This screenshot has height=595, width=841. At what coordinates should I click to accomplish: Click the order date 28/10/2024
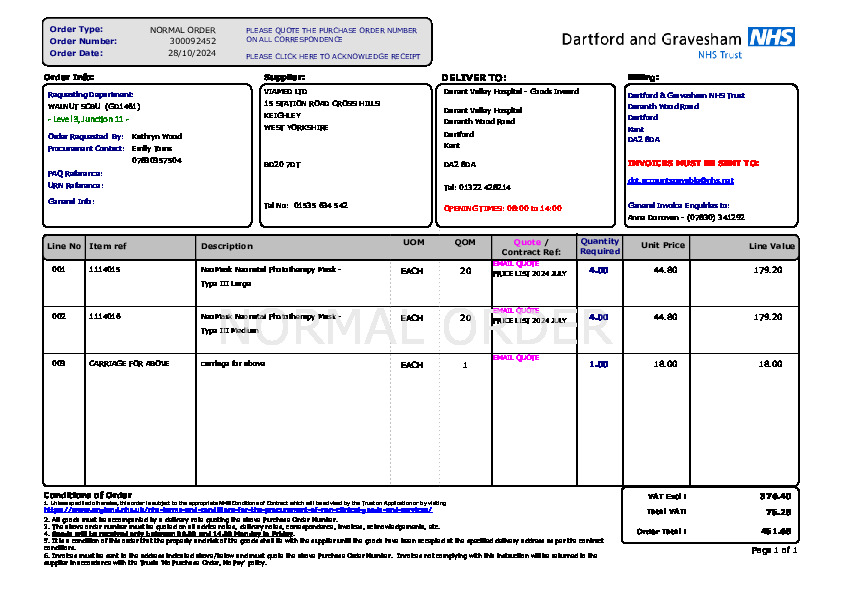[x=192, y=53]
